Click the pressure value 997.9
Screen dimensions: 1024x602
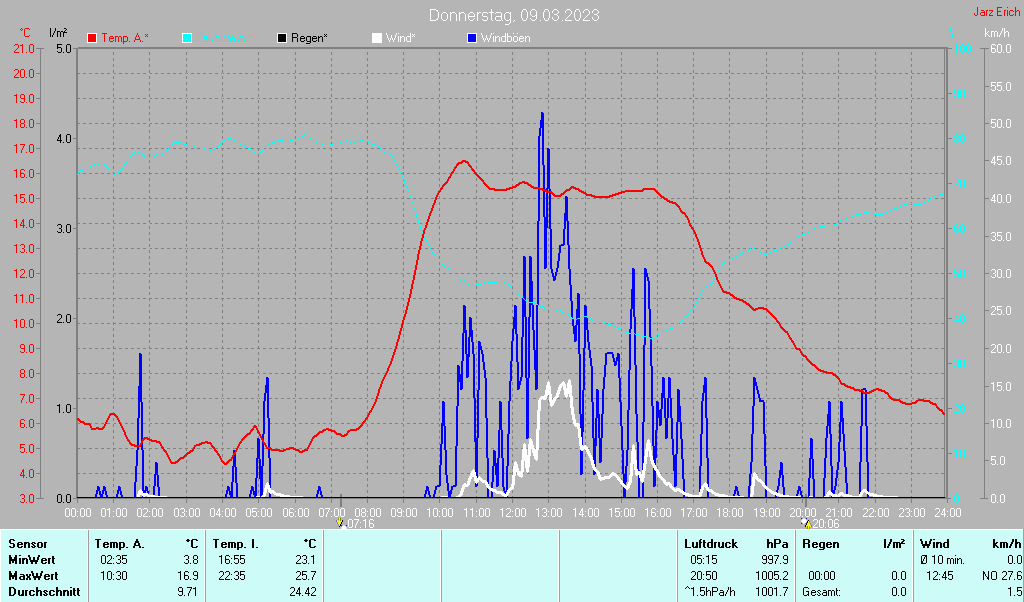click(775, 560)
